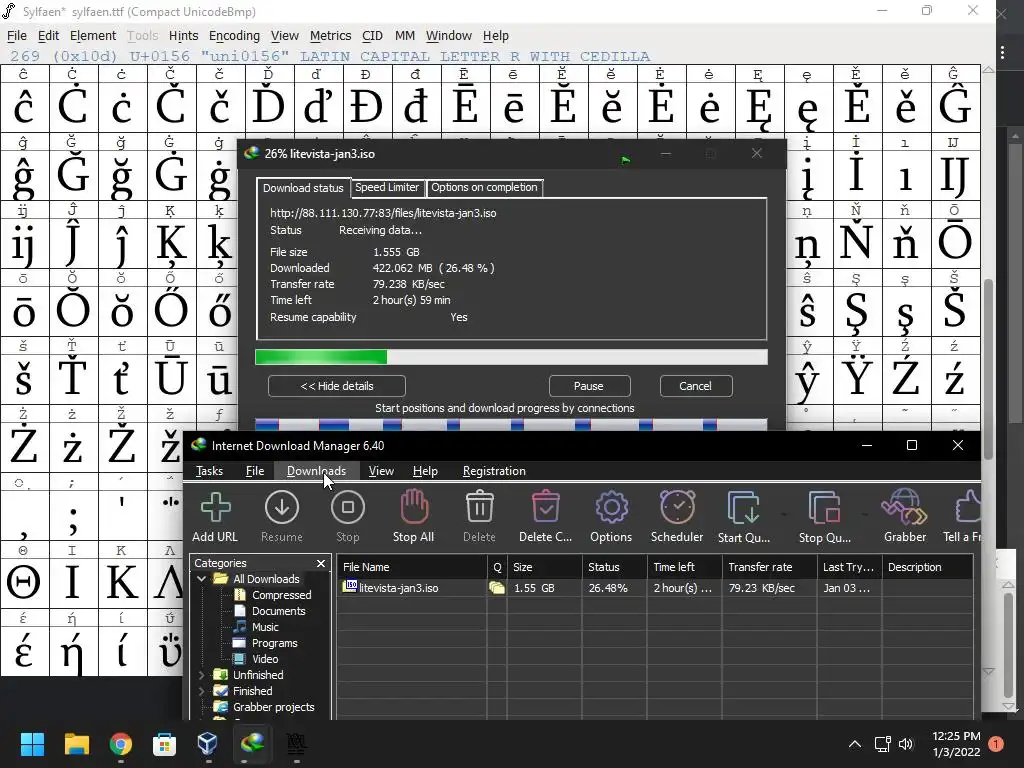The height and width of the screenshot is (768, 1024).
Task: Open FontForge Metrics menu
Action: click(x=330, y=36)
